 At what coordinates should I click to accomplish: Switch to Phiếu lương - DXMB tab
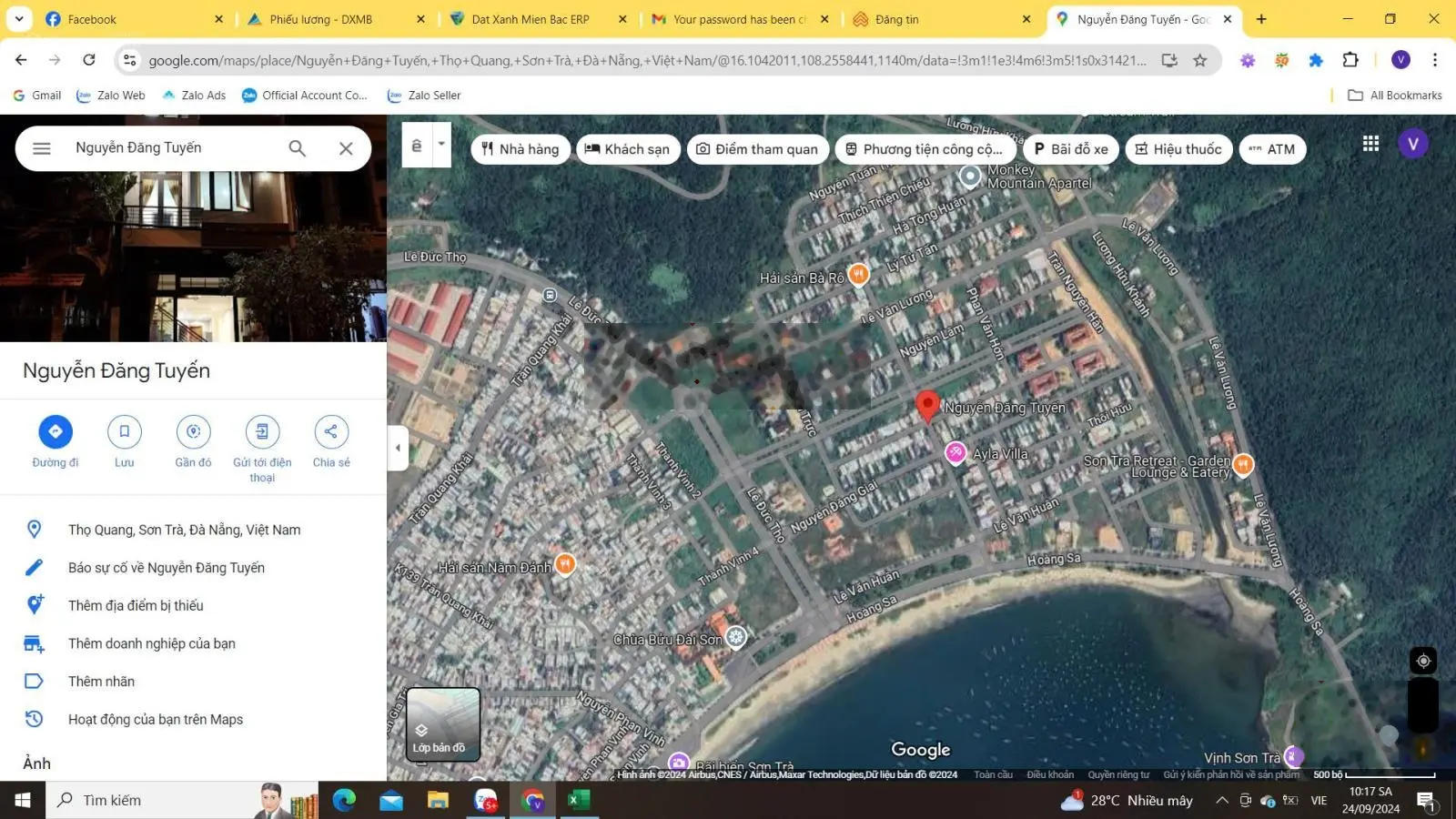pos(335,19)
